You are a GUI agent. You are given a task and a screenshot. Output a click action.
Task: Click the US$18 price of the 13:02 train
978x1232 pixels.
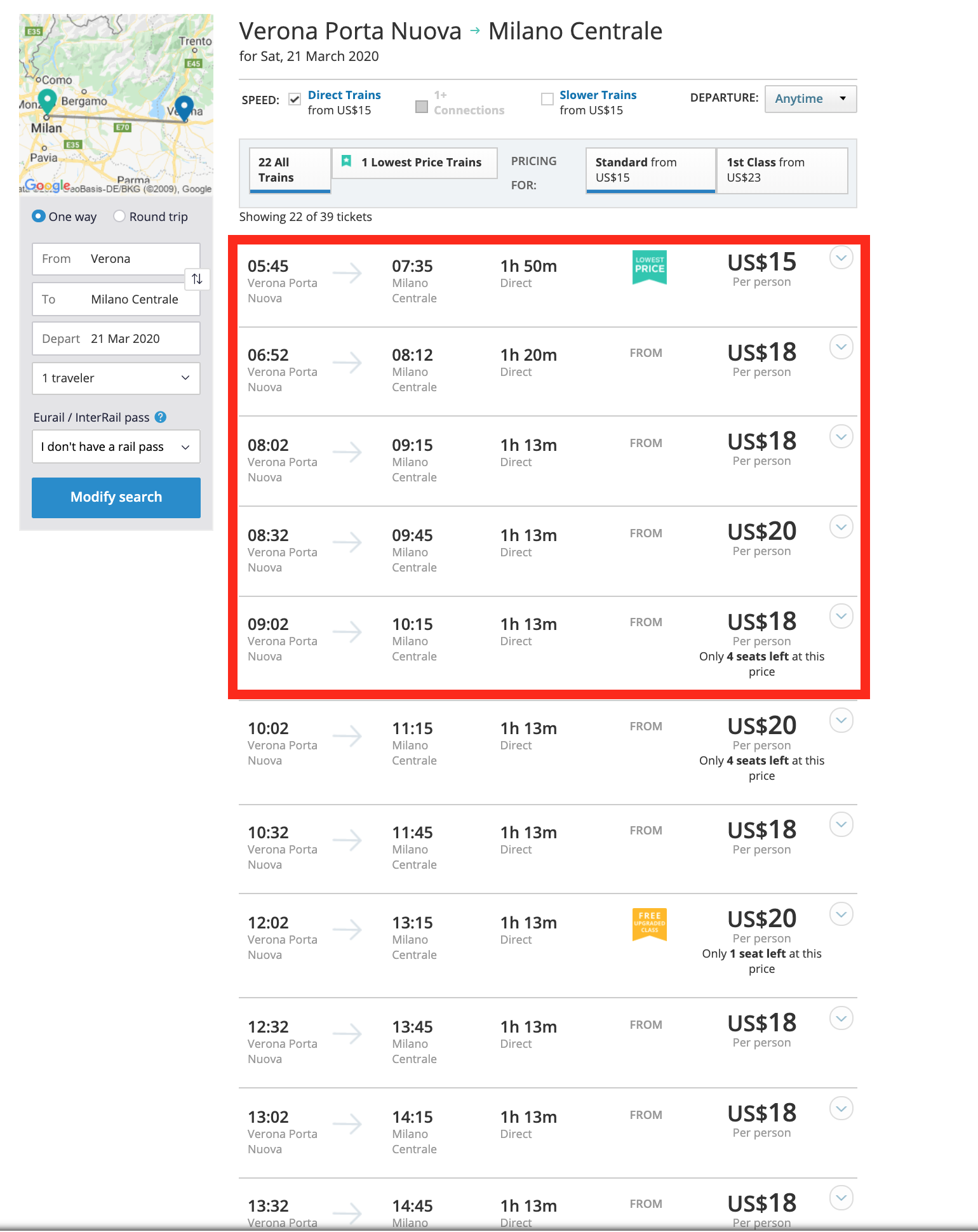761,1113
